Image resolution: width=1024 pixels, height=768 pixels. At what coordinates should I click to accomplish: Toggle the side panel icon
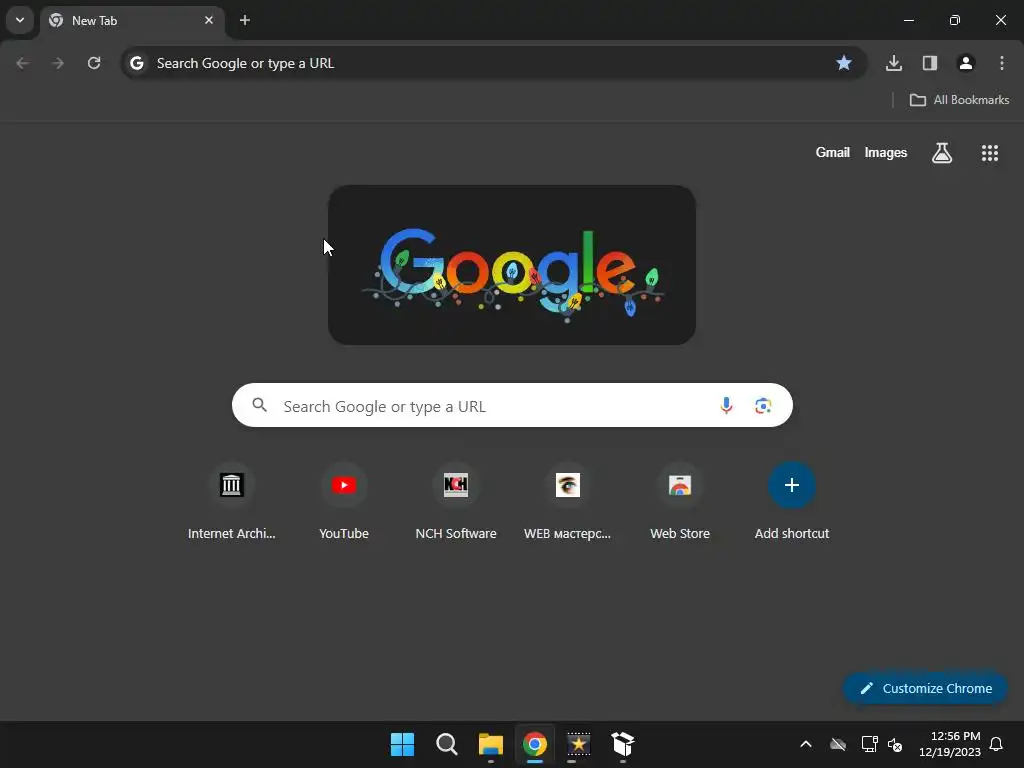point(930,63)
